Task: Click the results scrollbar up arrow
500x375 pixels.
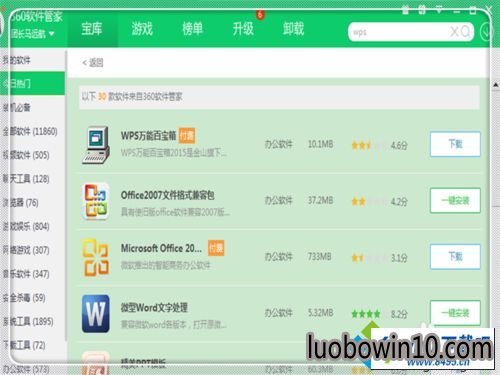Action: tap(496, 85)
